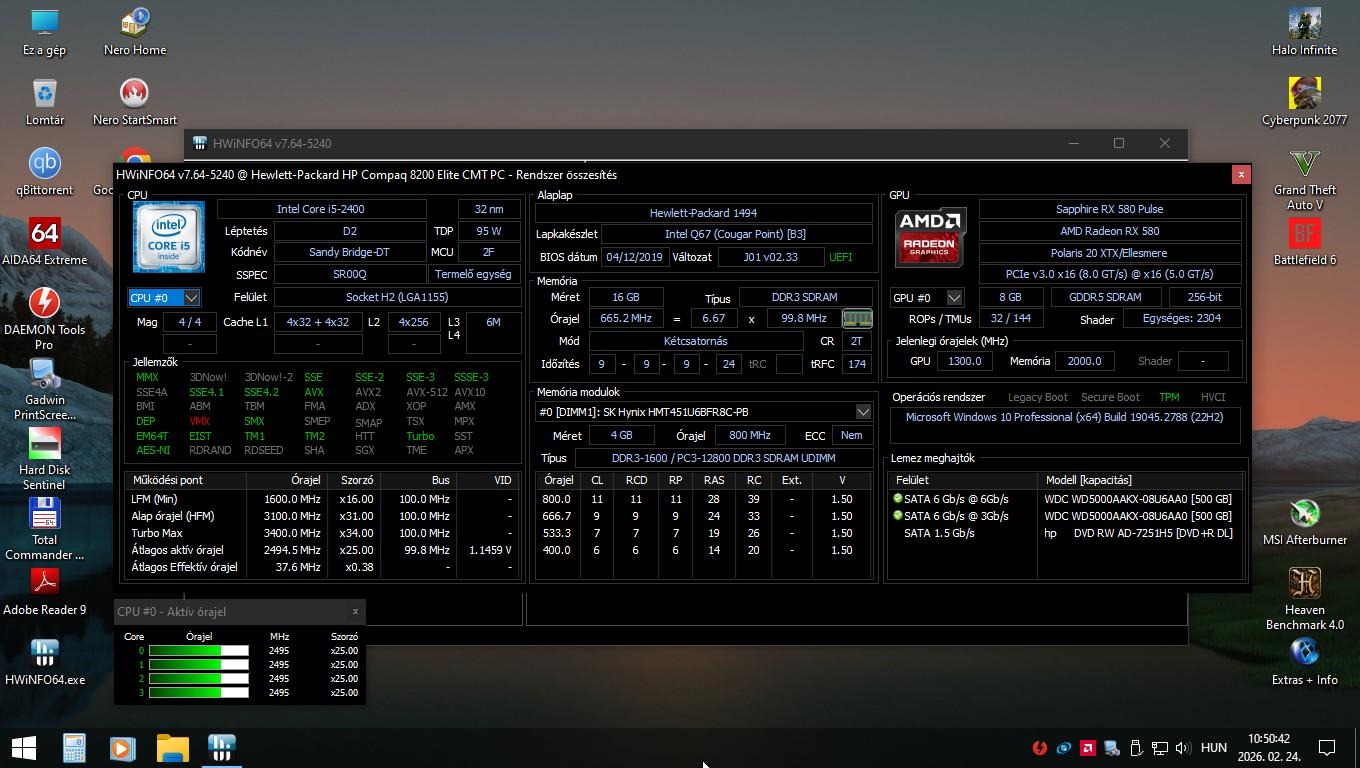Open Total Commander shortcut
This screenshot has width=1360, height=768.
[x=44, y=528]
